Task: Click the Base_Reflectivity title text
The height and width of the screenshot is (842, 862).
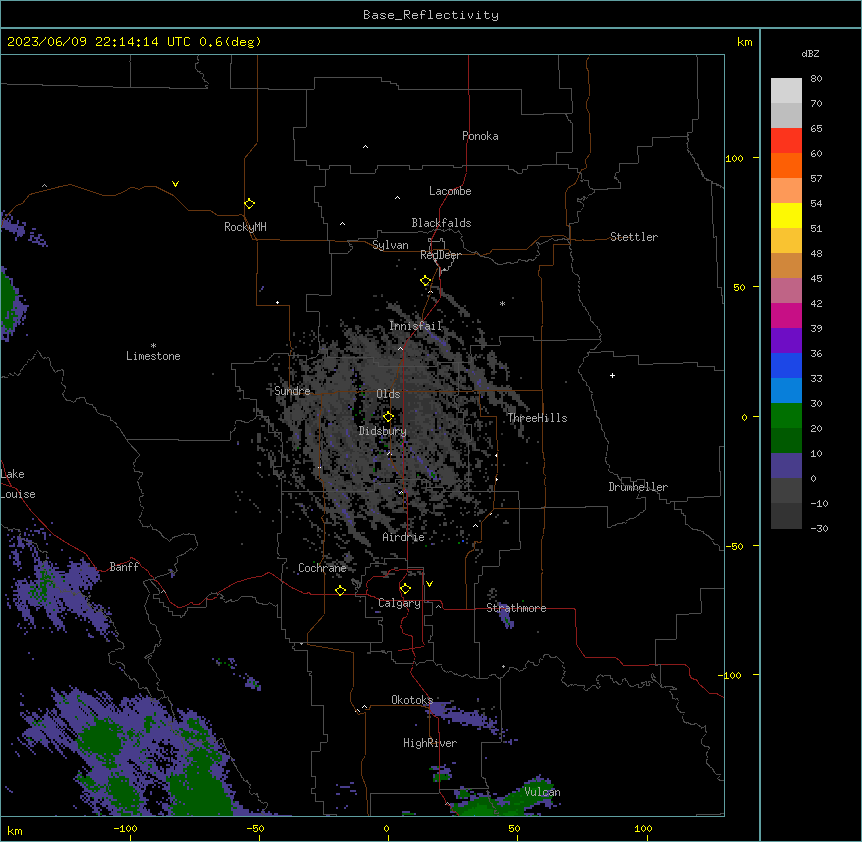Action: click(x=431, y=15)
